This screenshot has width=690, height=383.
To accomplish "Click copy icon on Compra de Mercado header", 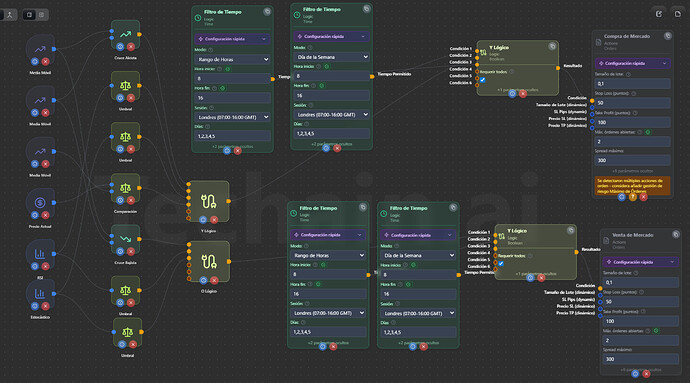I will pos(668,36).
